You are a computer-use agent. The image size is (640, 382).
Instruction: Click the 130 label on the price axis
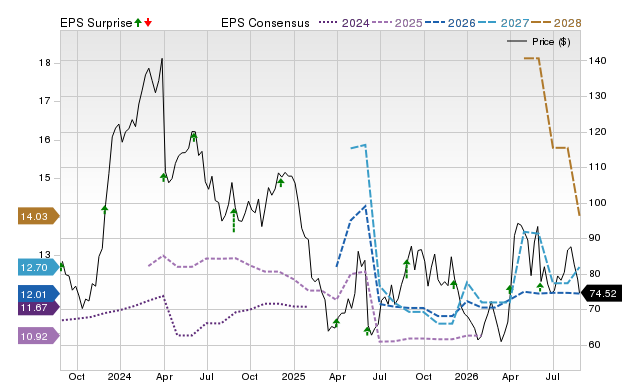597,96
